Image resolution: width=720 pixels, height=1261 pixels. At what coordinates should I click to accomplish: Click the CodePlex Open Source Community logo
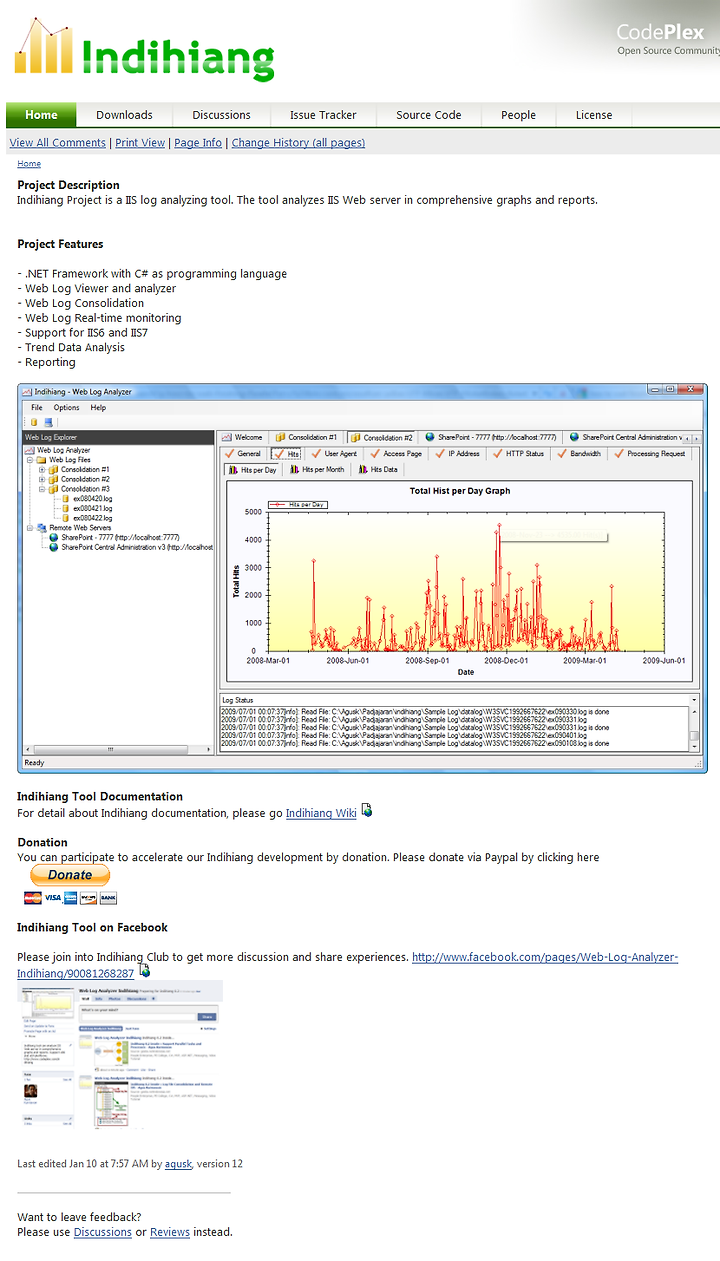pos(666,40)
